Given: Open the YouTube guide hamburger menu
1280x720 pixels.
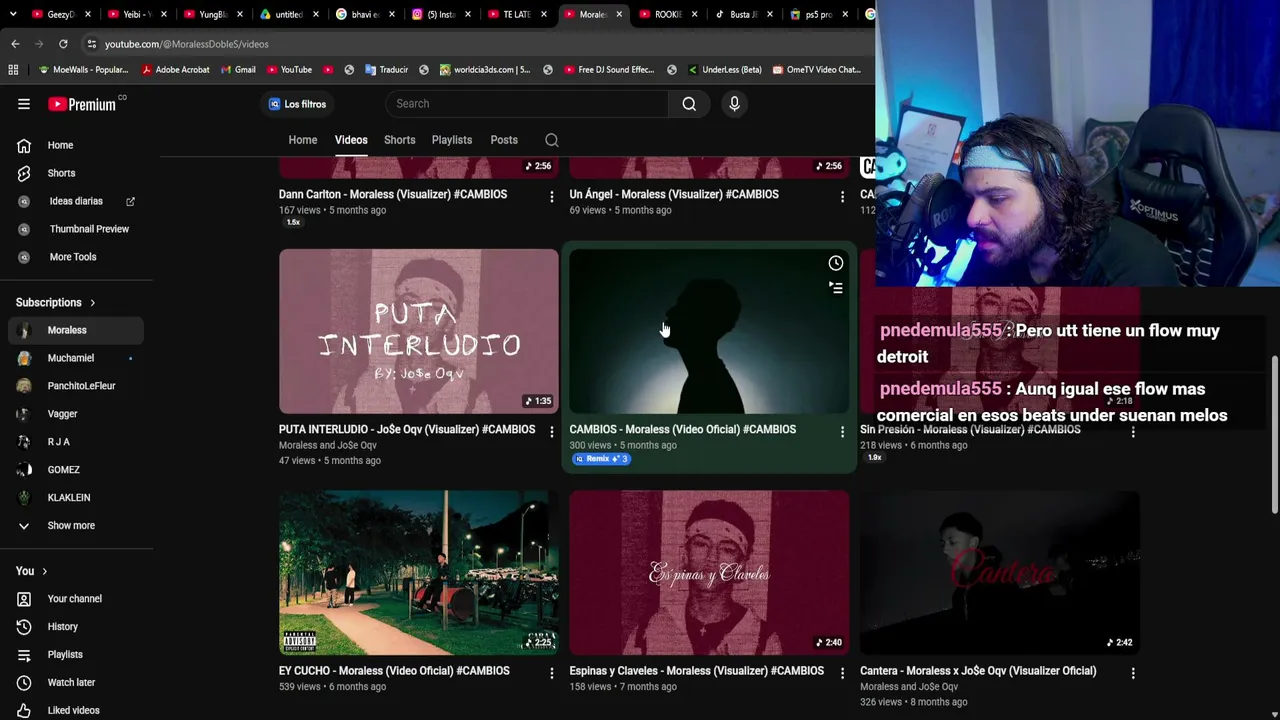Looking at the screenshot, I should click(24, 104).
